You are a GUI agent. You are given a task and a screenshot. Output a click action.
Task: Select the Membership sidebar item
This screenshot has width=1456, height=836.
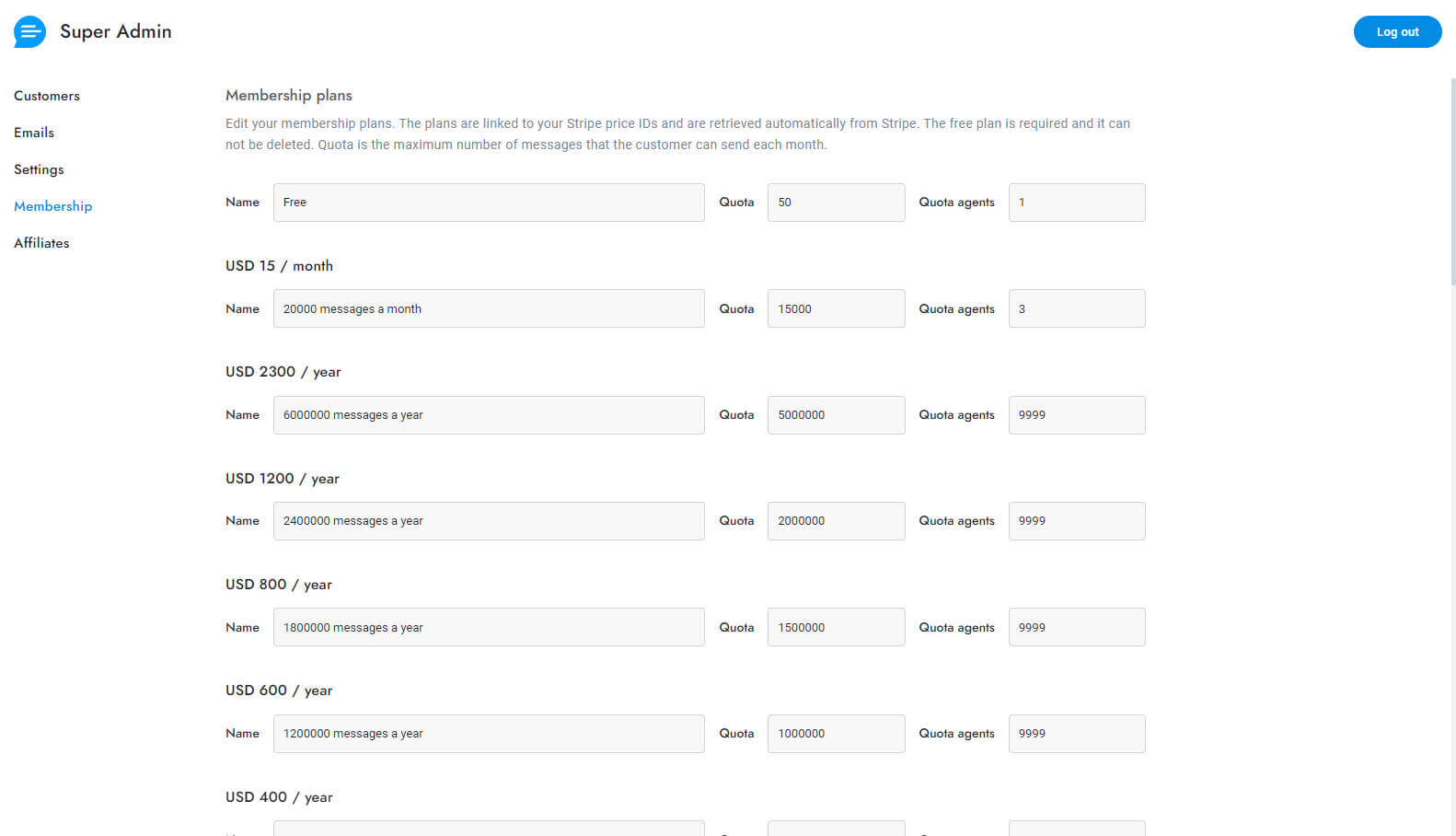coord(53,206)
